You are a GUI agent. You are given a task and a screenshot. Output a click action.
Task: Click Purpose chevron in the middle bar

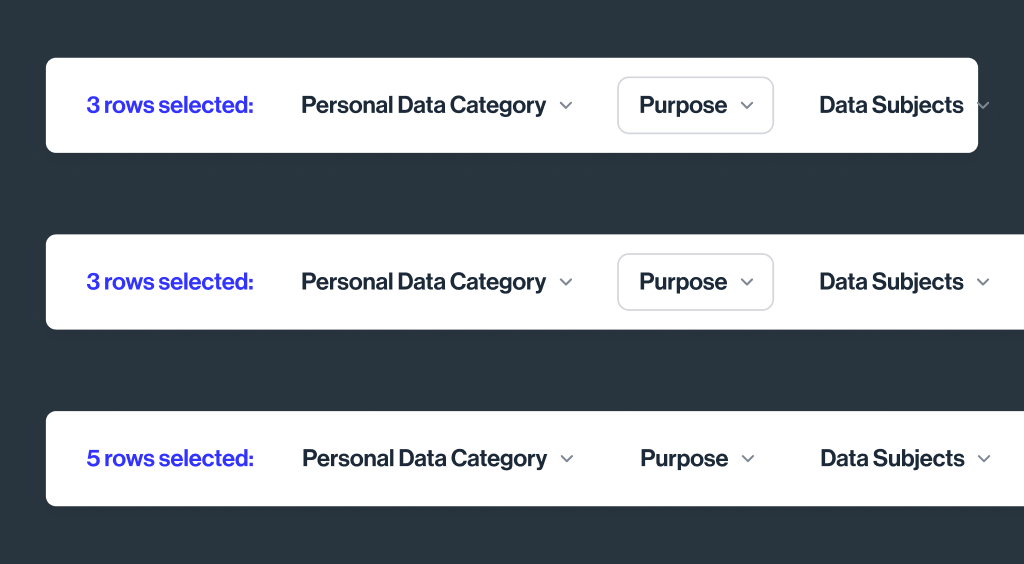[x=746, y=283]
